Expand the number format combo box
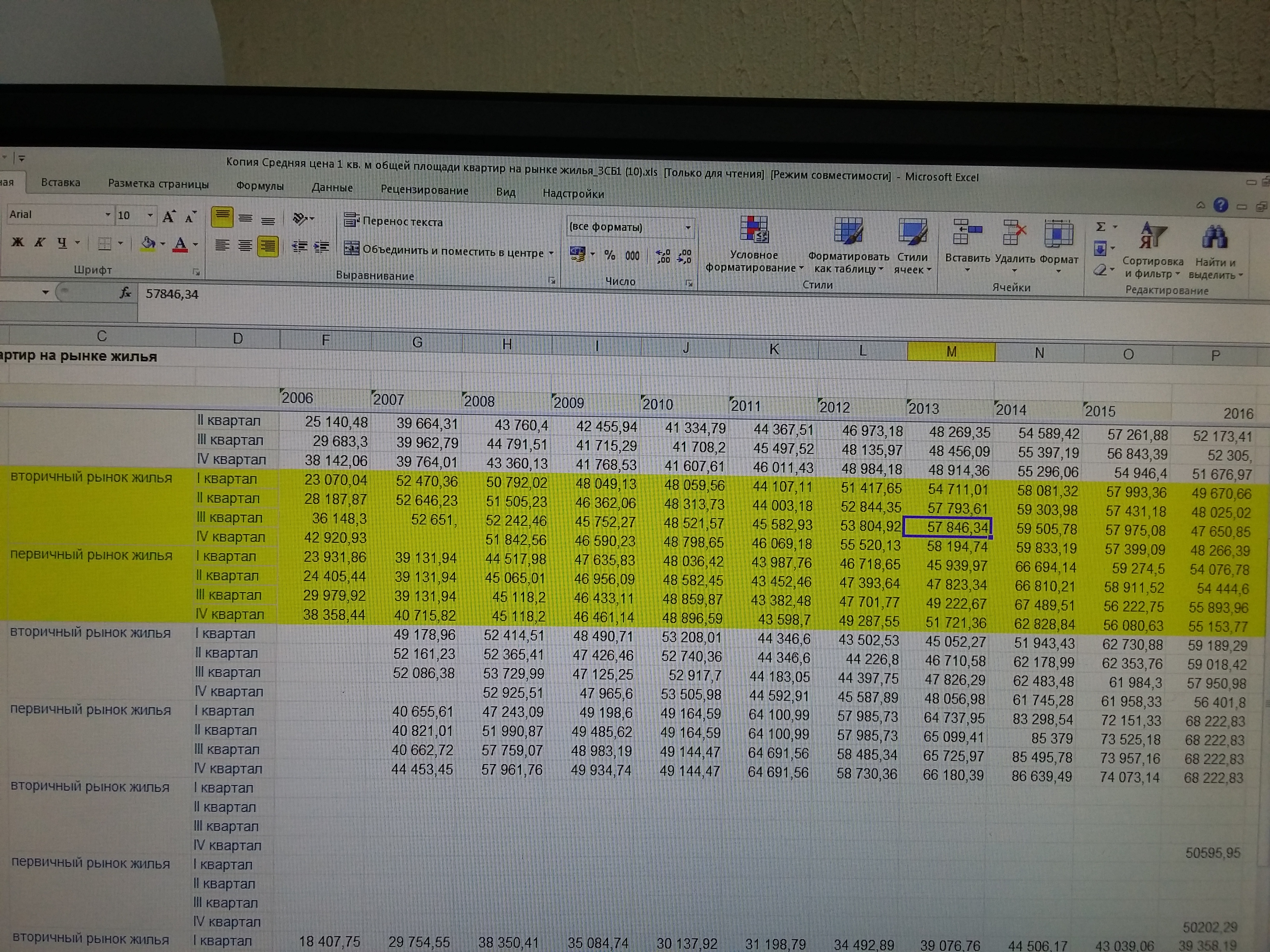1270x952 pixels. click(688, 227)
